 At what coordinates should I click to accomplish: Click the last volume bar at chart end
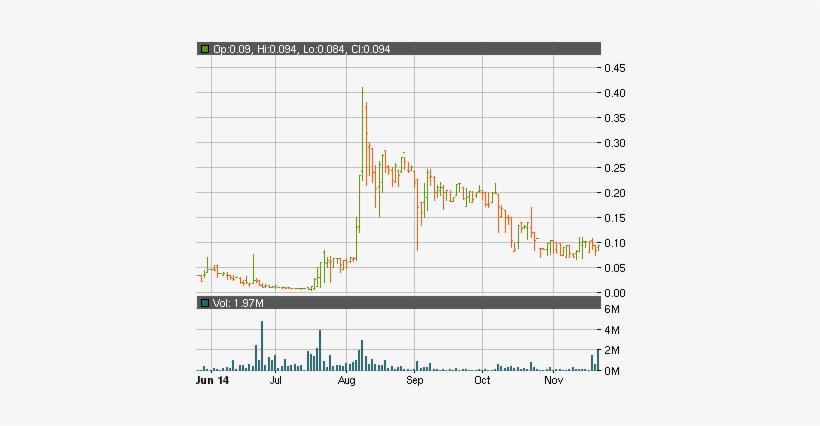[x=598, y=360]
